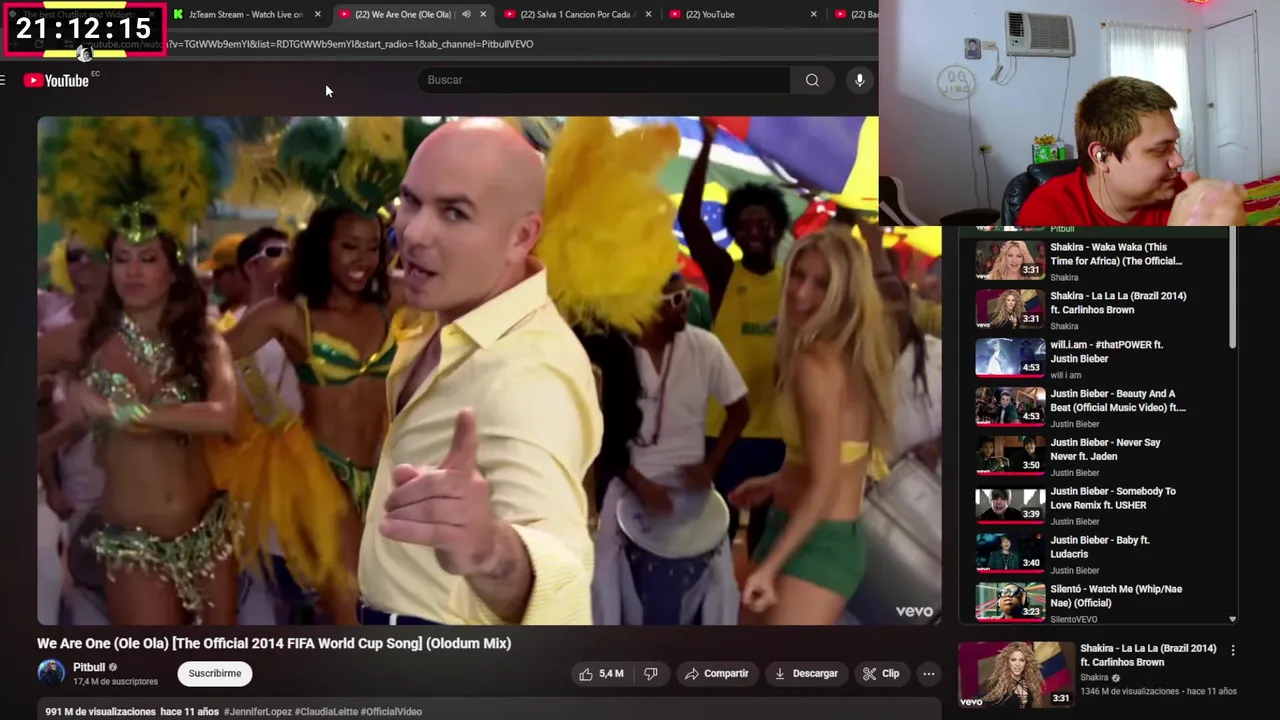This screenshot has height=720, width=1280.
Task: Close the (22) YouTube tab
Action: [x=813, y=14]
